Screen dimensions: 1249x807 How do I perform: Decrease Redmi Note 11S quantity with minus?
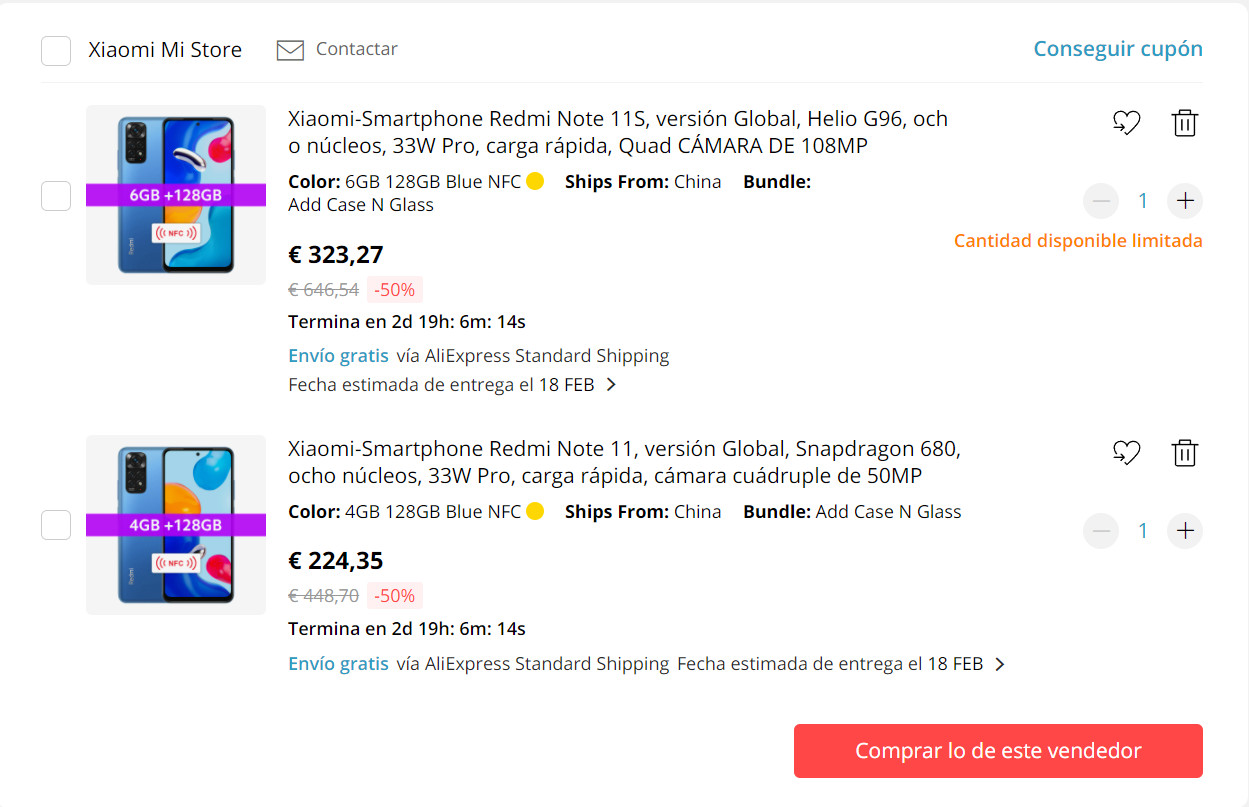[x=1101, y=201]
